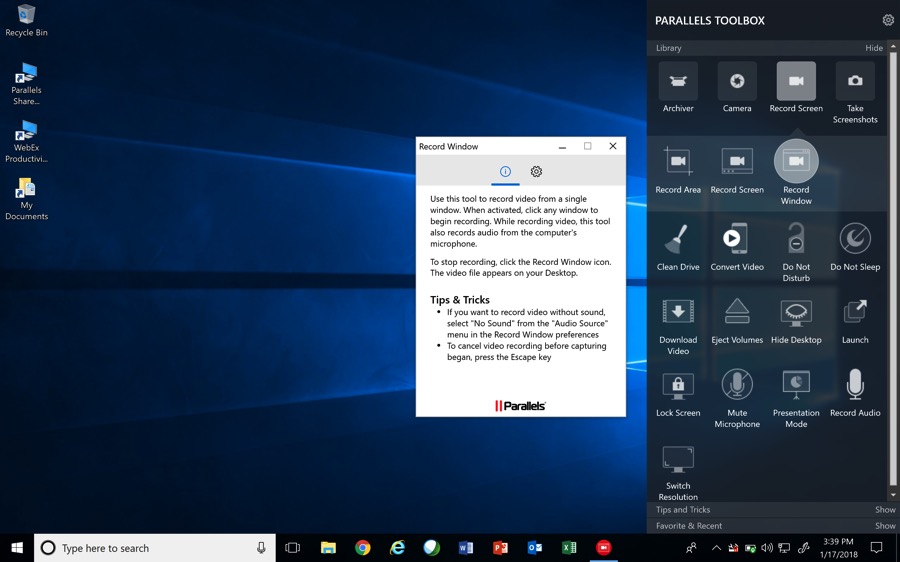Toggle Mute Microphone
Viewport: 900px width, 562px height.
[737, 385]
